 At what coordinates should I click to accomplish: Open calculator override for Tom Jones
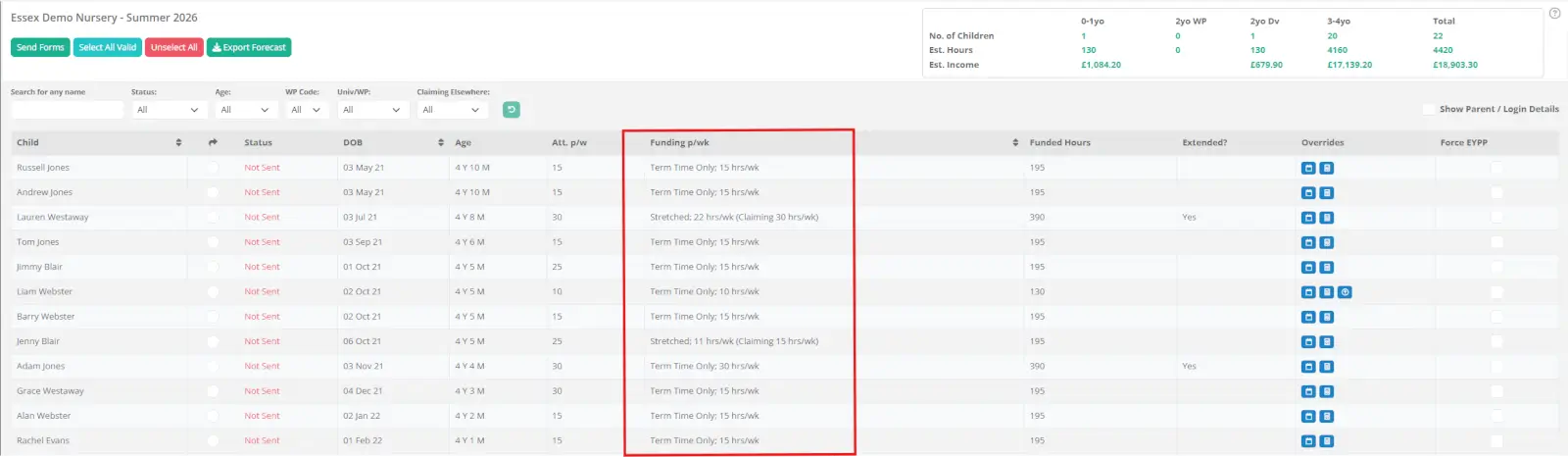coord(1326,242)
